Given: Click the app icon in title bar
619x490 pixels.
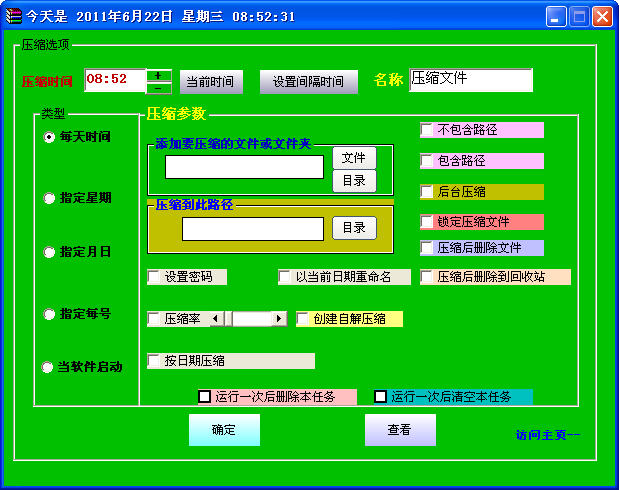Looking at the screenshot, I should pyautogui.click(x=13, y=17).
